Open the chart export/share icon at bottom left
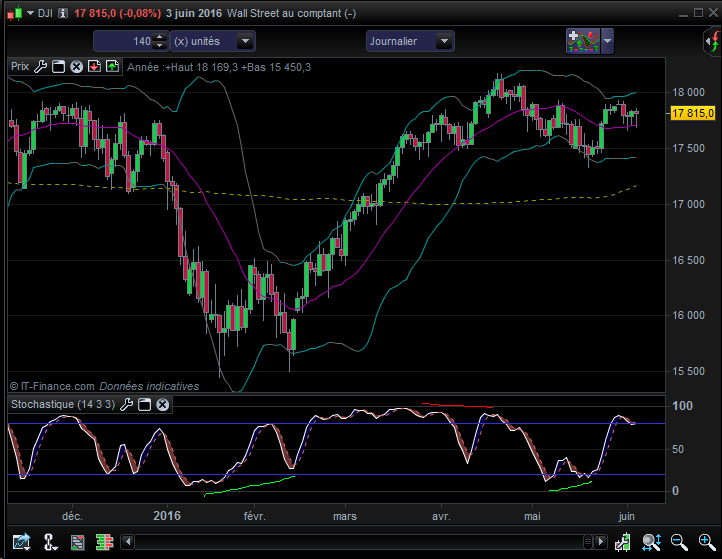The width and height of the screenshot is (722, 559). pos(22,542)
